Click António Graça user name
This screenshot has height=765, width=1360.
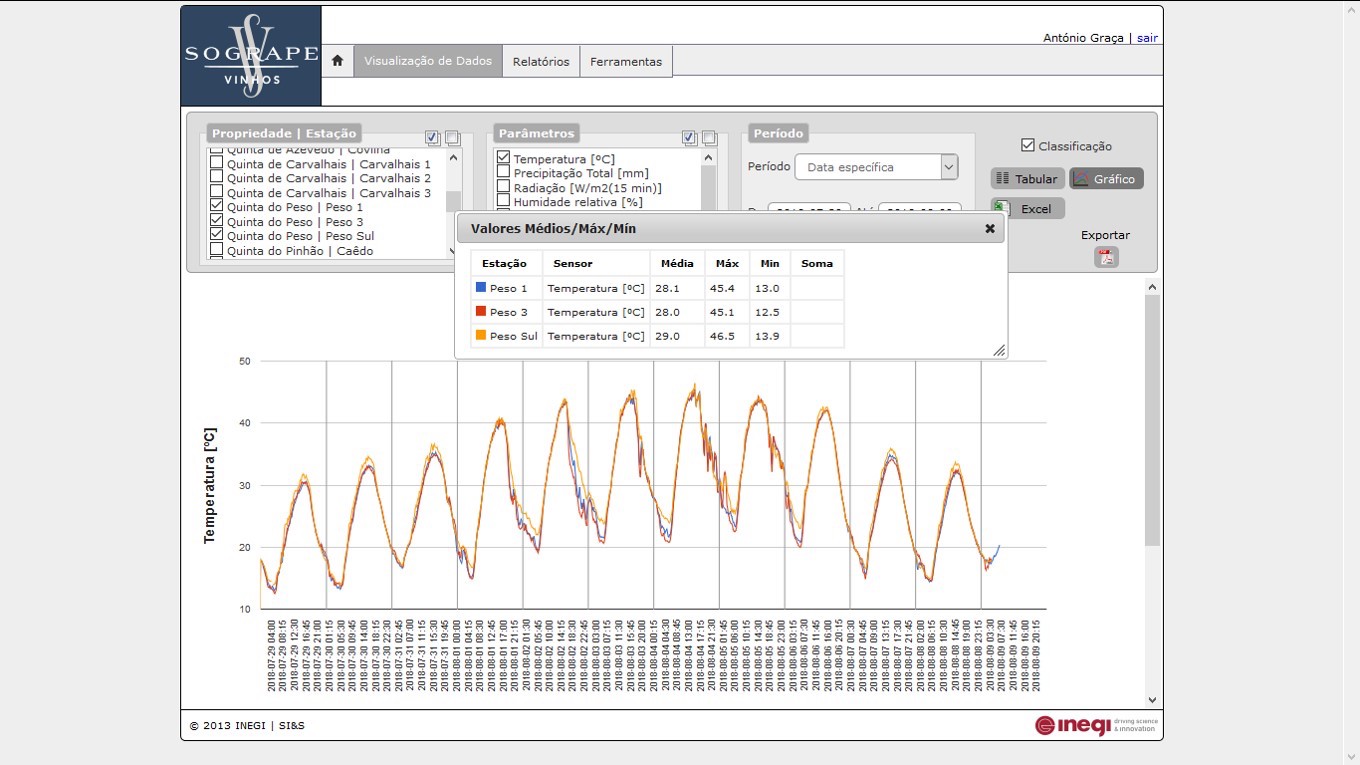click(x=1084, y=38)
